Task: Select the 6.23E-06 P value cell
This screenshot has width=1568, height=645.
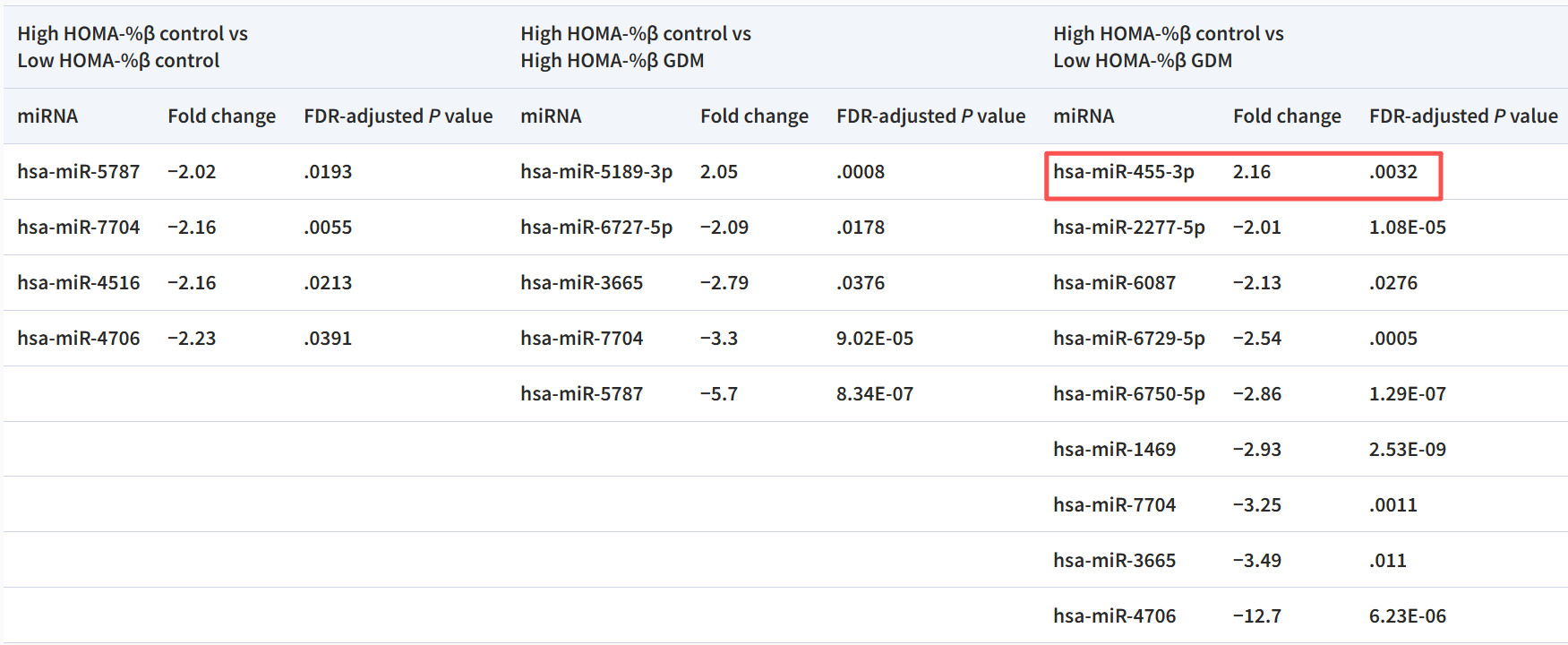Action: tap(1407, 616)
